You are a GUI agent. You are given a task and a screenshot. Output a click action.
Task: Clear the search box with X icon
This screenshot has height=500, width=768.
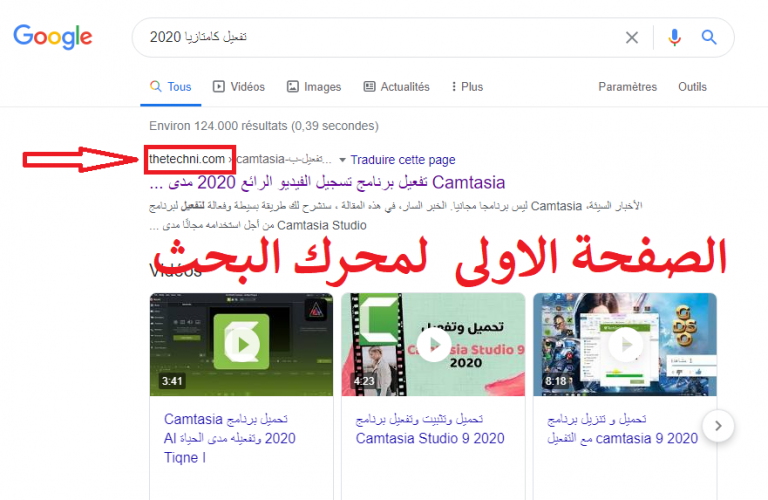tap(632, 38)
